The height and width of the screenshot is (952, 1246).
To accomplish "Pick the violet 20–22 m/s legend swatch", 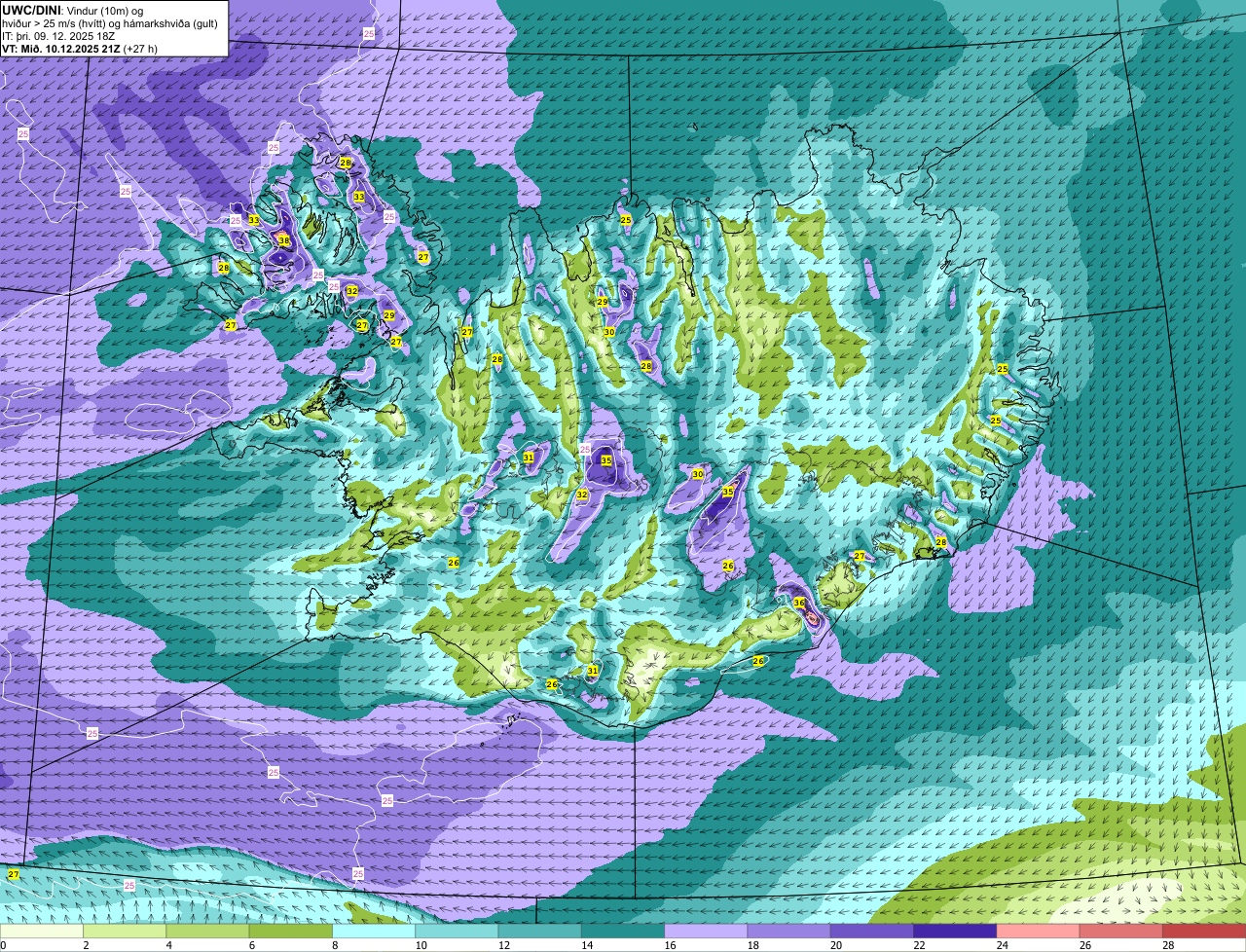I will pos(871,931).
